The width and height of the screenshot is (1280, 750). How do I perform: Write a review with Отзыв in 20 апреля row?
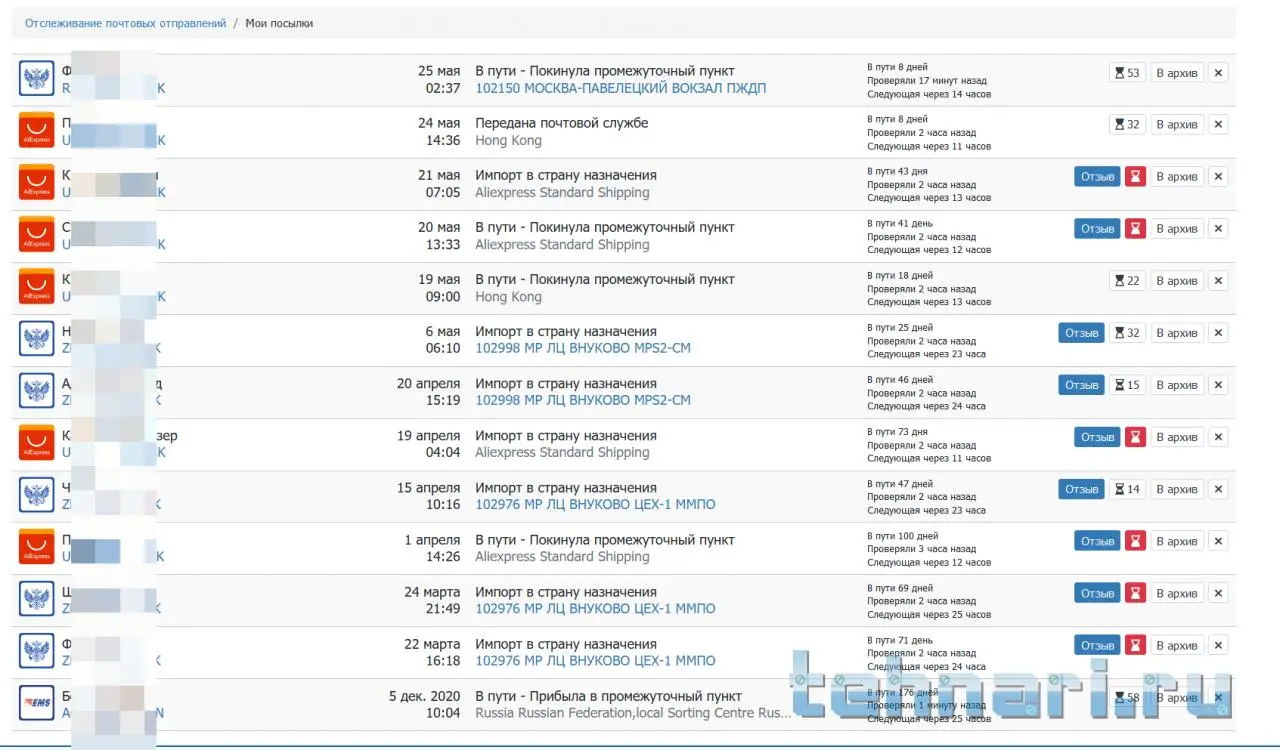(1082, 385)
